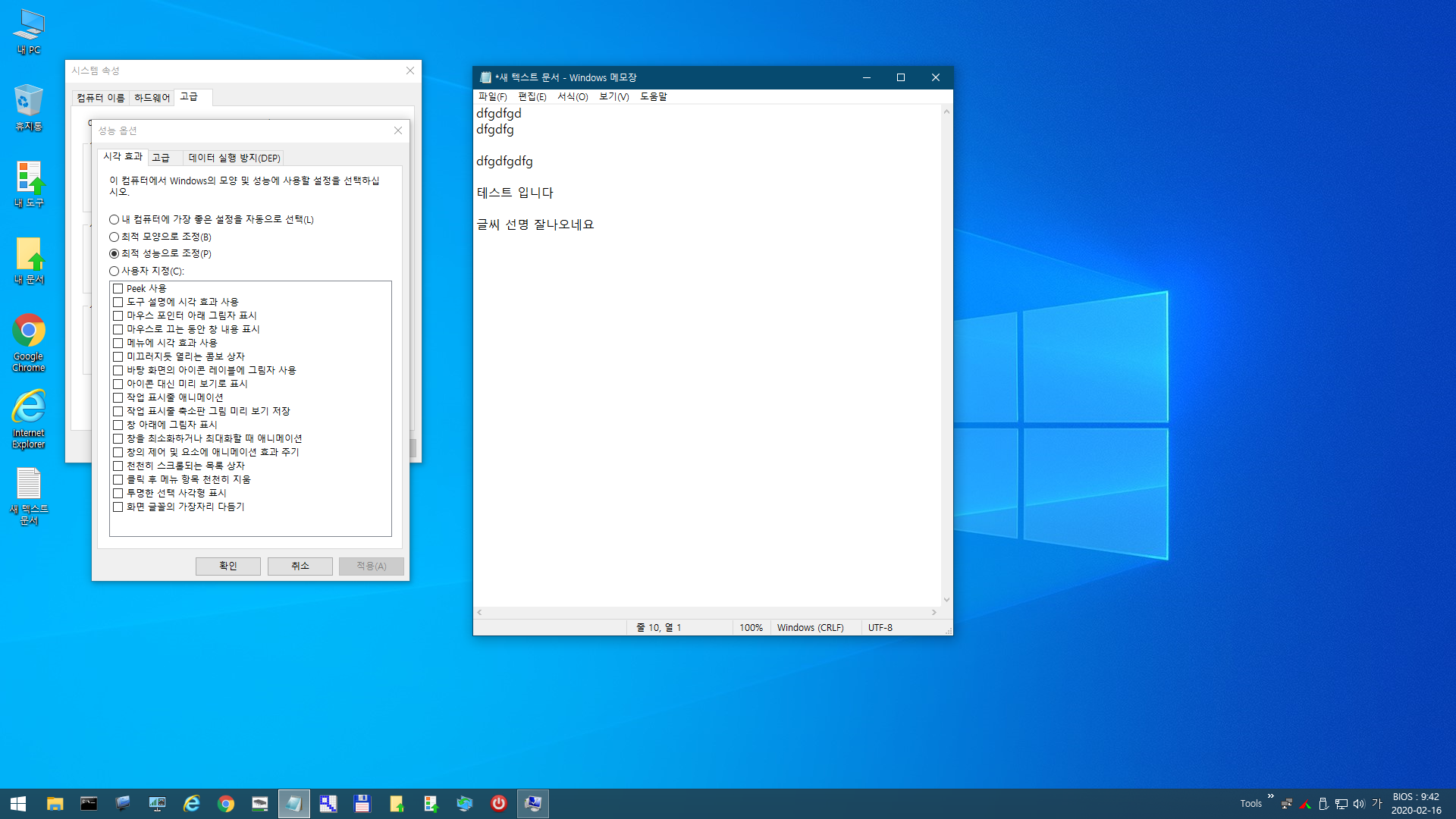Image resolution: width=1456 pixels, height=819 pixels.
Task: Select the Custom (사용자 지정) radio button
Action: point(147,271)
